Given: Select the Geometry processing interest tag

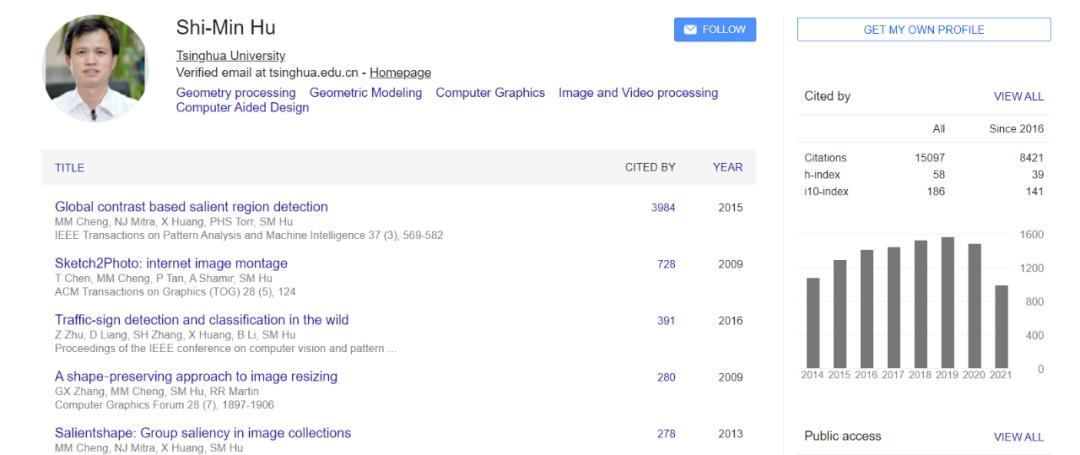Looking at the screenshot, I should (236, 93).
